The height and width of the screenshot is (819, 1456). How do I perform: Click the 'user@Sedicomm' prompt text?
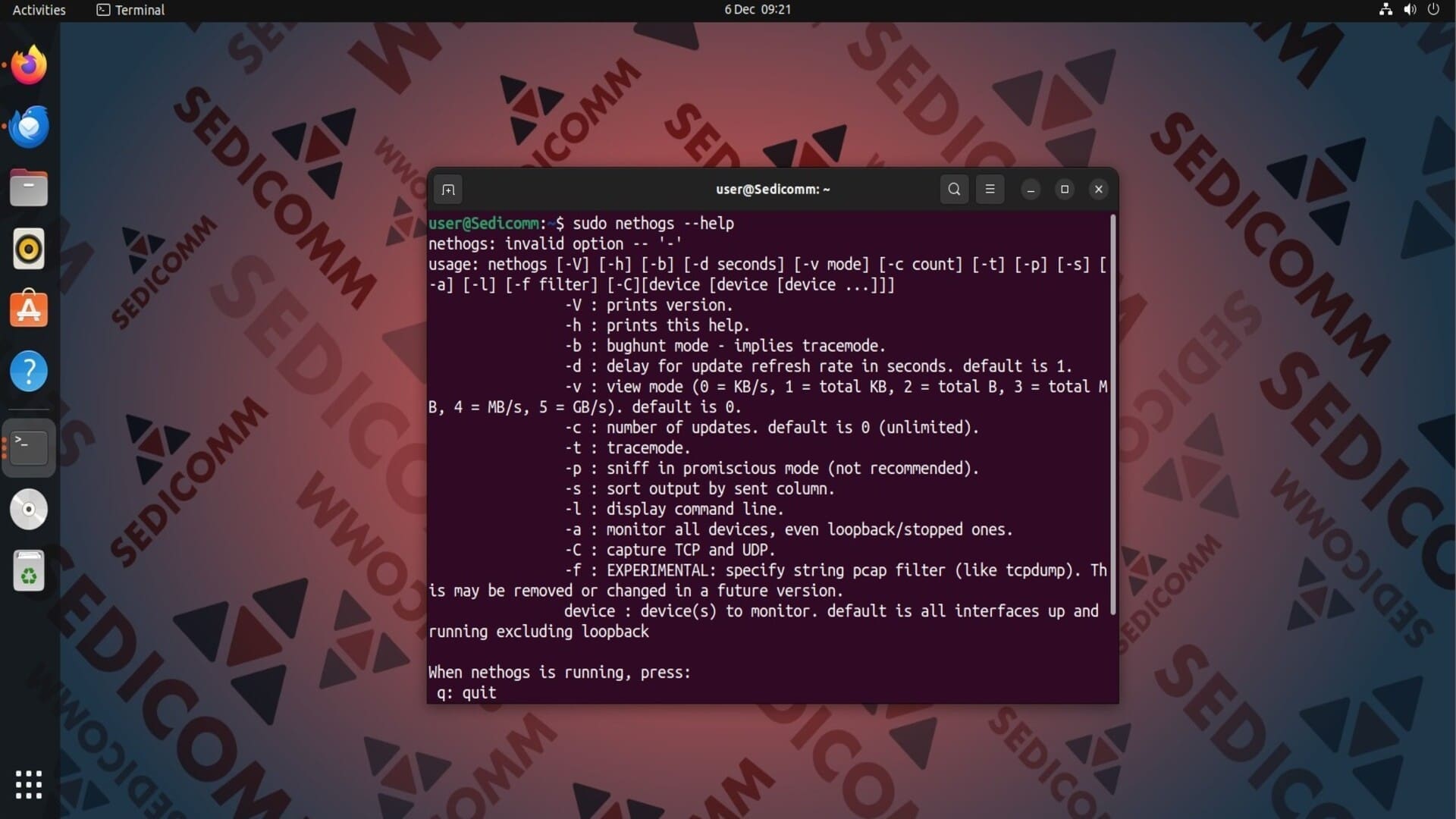[x=484, y=224]
